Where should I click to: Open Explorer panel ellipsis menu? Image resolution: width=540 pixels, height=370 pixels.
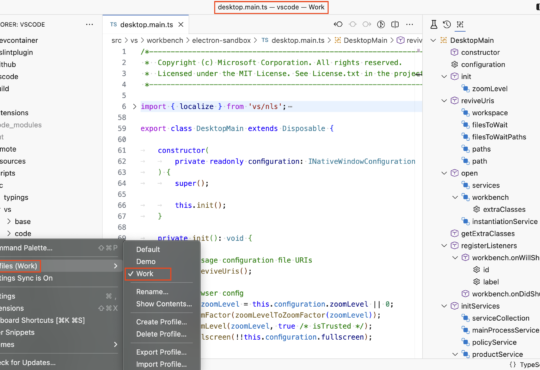pos(90,24)
